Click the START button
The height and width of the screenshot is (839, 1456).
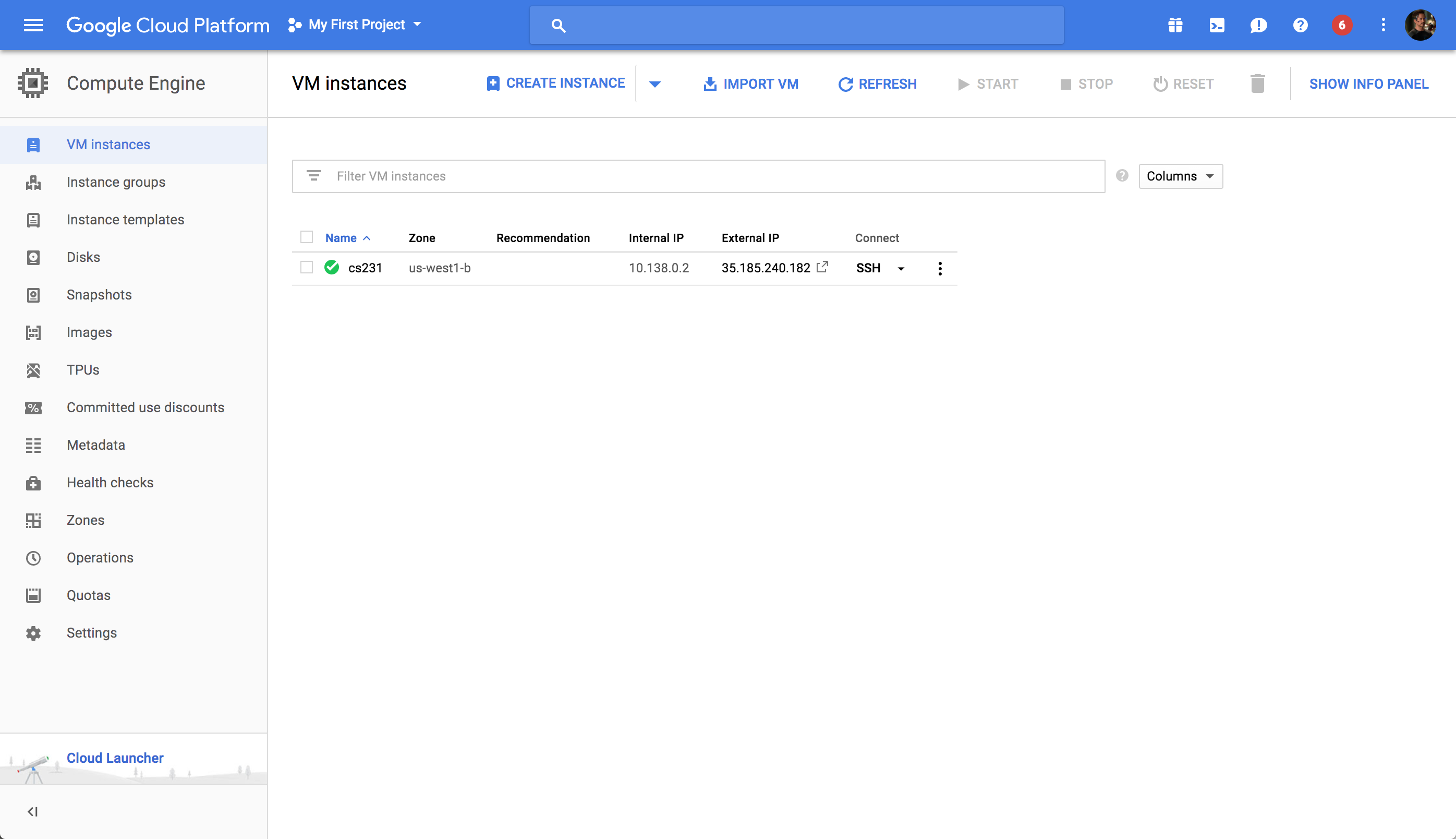tap(988, 84)
